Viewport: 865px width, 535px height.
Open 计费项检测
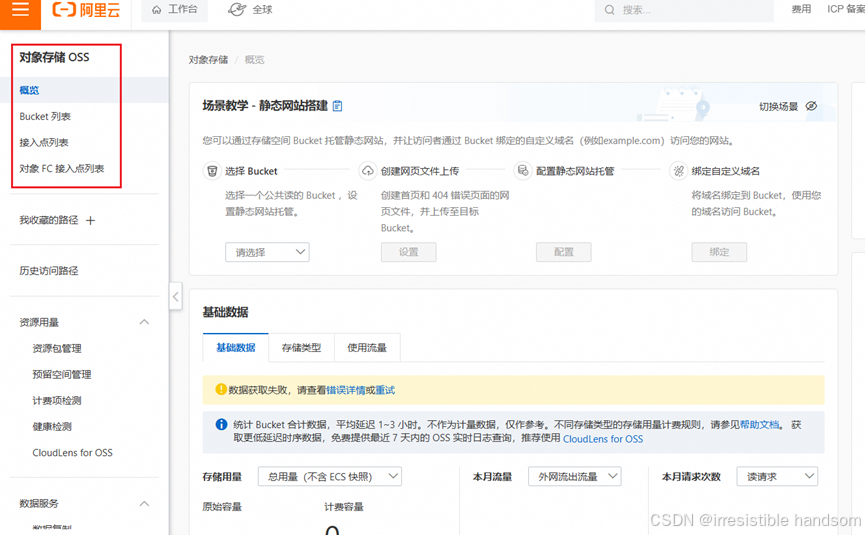click(57, 400)
